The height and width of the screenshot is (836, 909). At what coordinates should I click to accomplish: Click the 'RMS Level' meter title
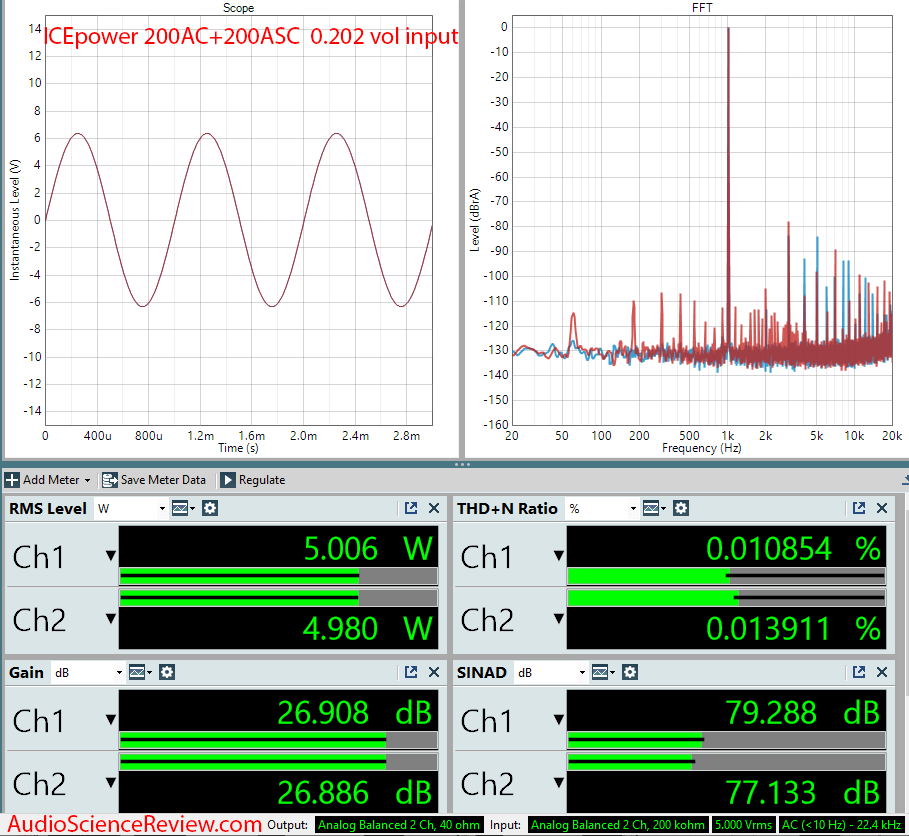tap(48, 508)
